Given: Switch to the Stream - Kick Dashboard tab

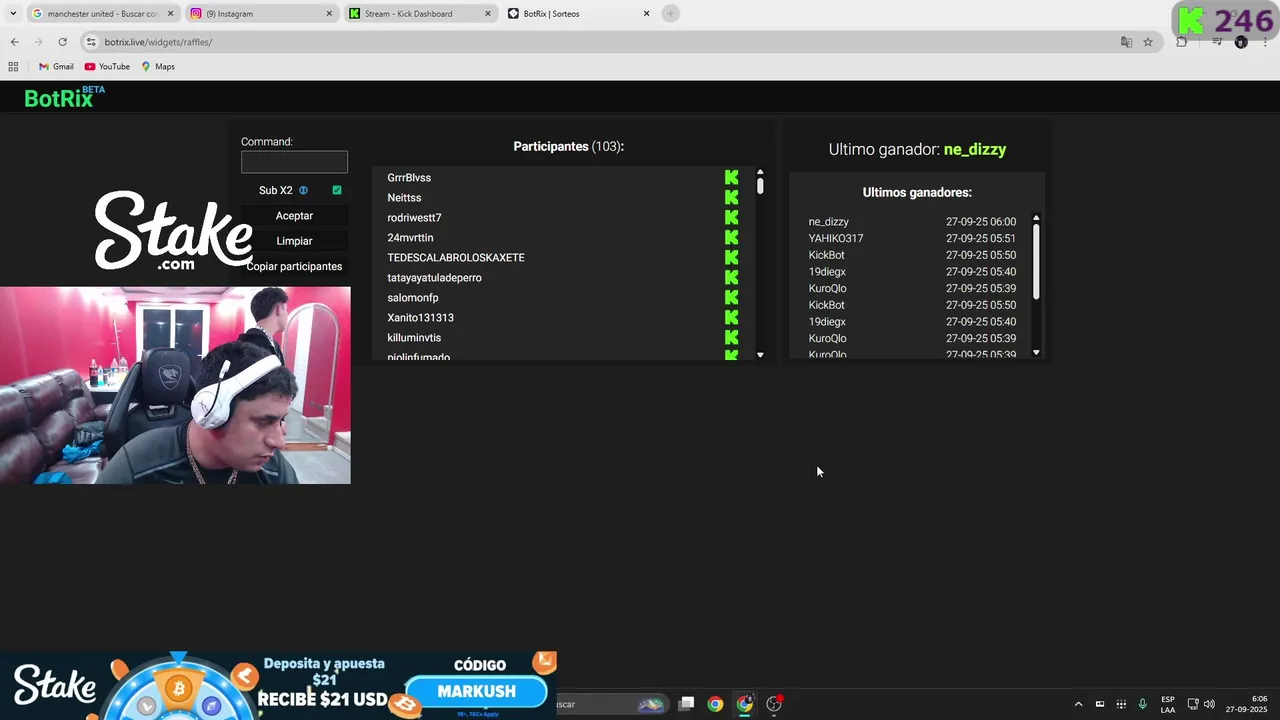Looking at the screenshot, I should tap(420, 14).
